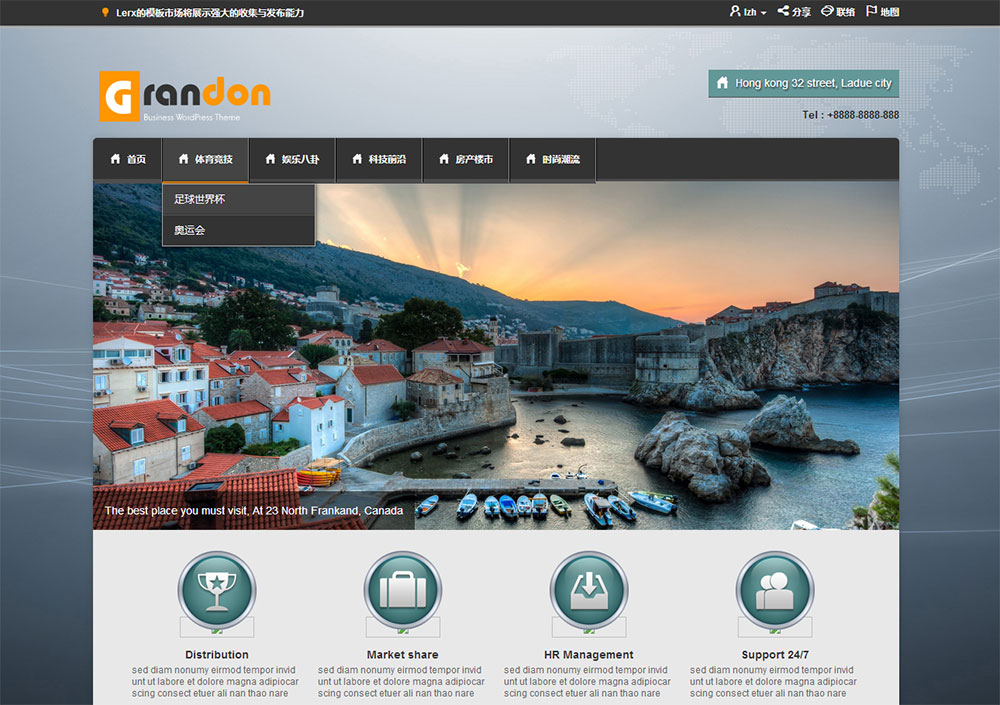Expand the lzh user dropdown
The width and height of the screenshot is (1000, 705).
click(x=748, y=12)
